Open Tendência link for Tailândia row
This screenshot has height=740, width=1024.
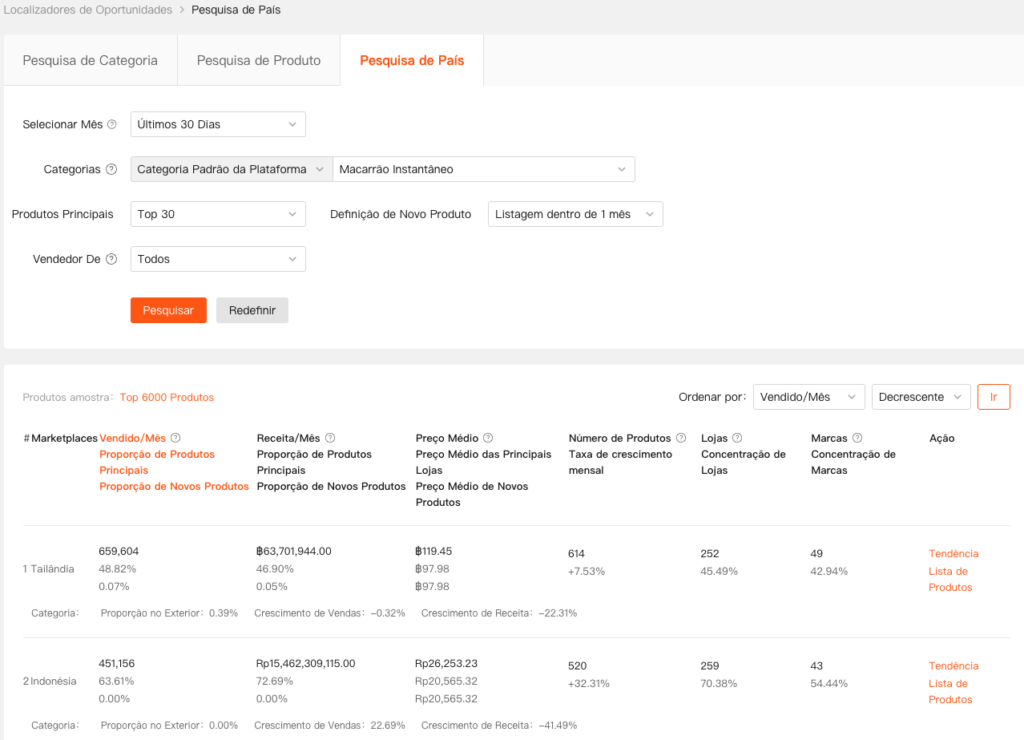pos(953,554)
